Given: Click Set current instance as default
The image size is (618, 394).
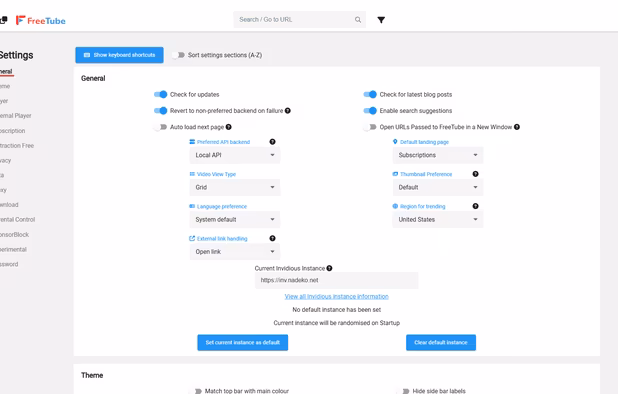Looking at the screenshot, I should [243, 342].
